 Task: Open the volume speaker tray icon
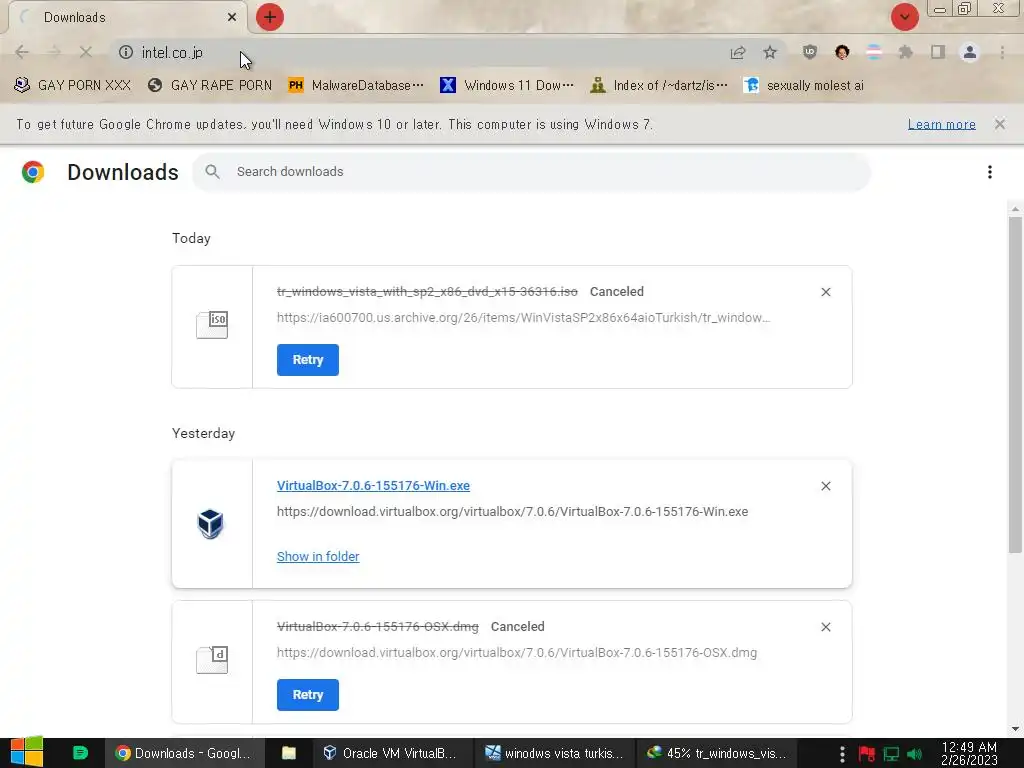coord(914,754)
